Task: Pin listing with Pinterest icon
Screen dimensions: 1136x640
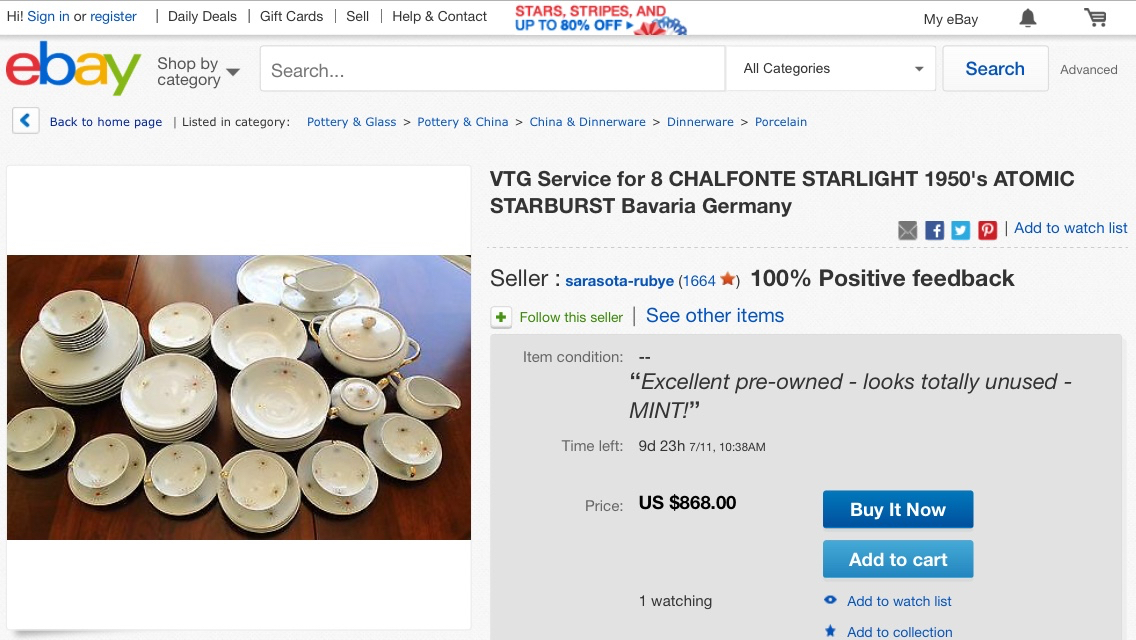Action: [x=987, y=230]
